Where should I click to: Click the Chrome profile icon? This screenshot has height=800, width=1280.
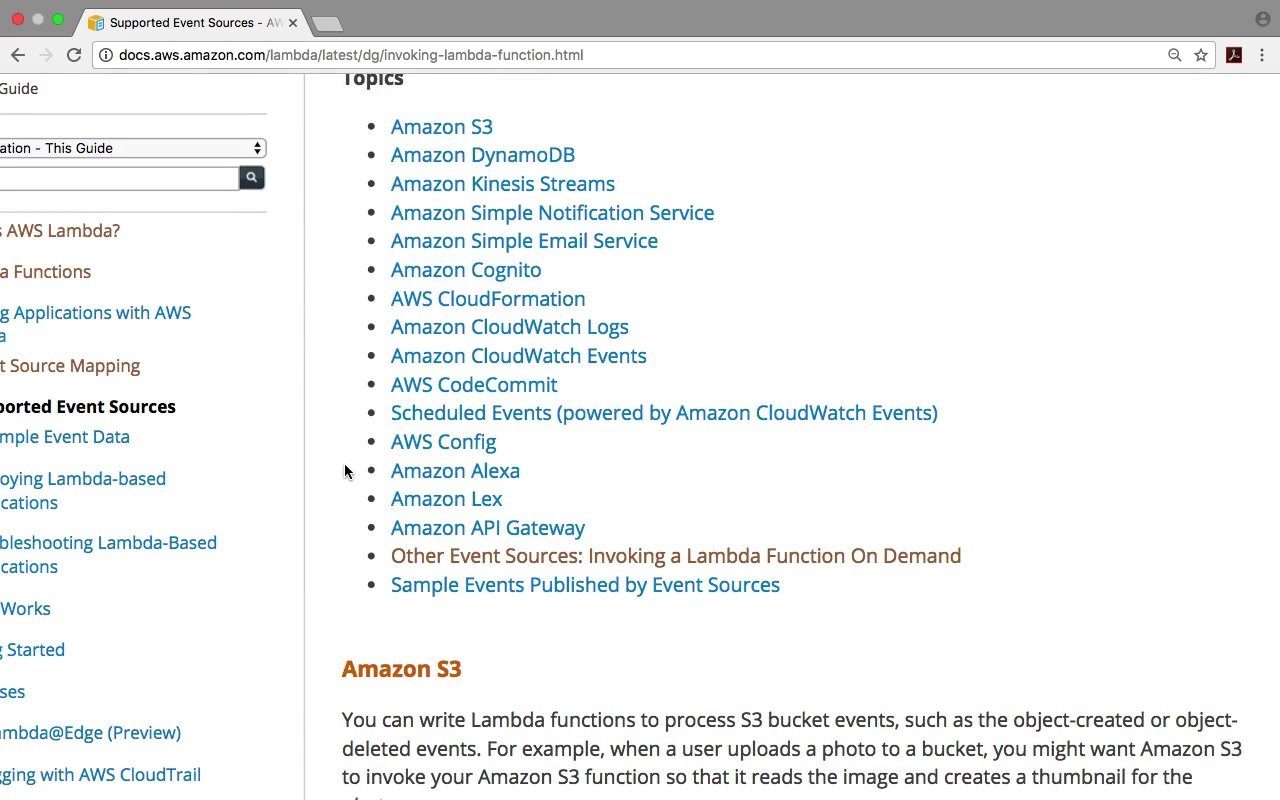[x=1262, y=19]
